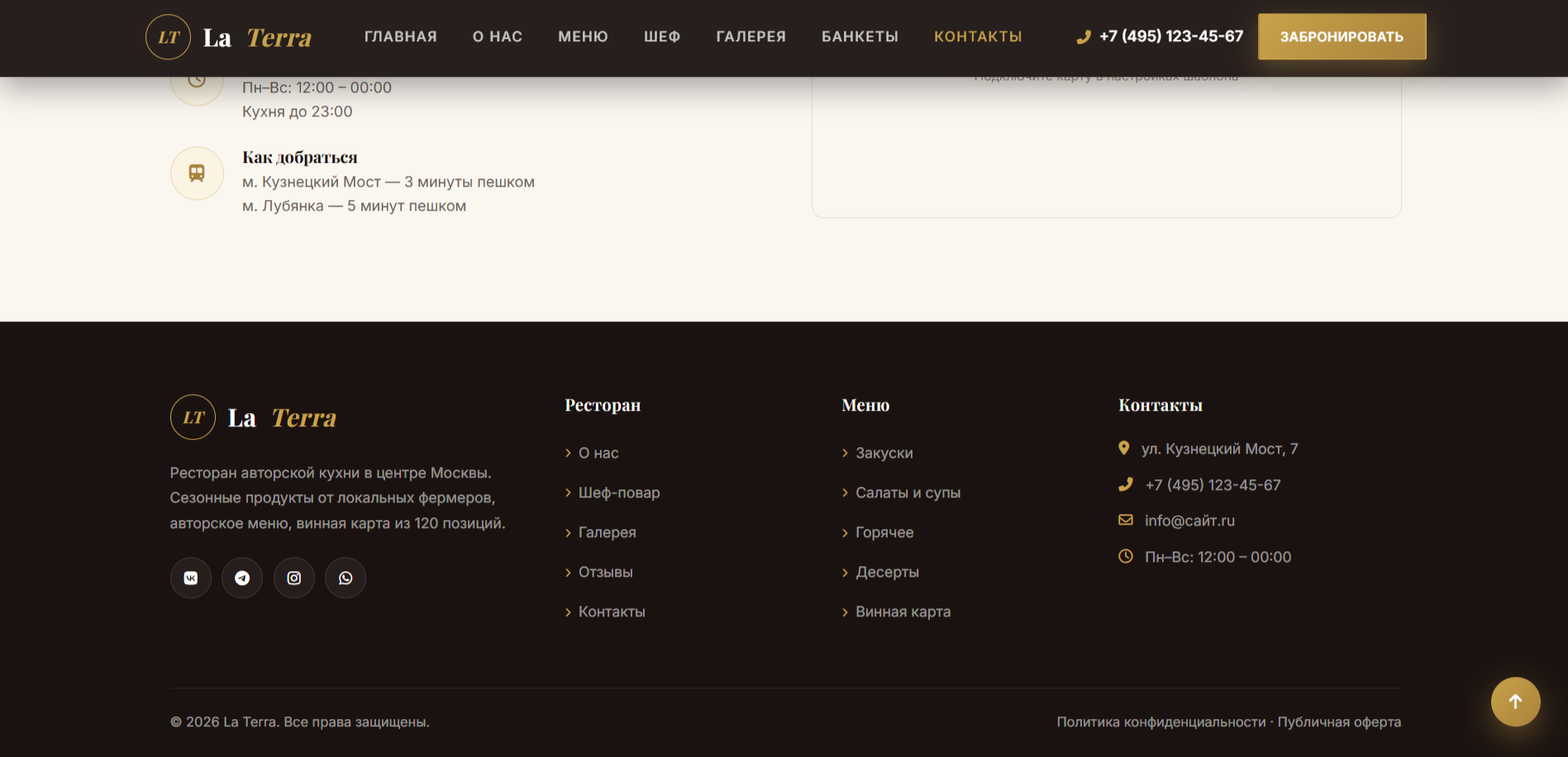The height and width of the screenshot is (757, 1568).
Task: Click the footer La Terra logo
Action: click(x=254, y=417)
